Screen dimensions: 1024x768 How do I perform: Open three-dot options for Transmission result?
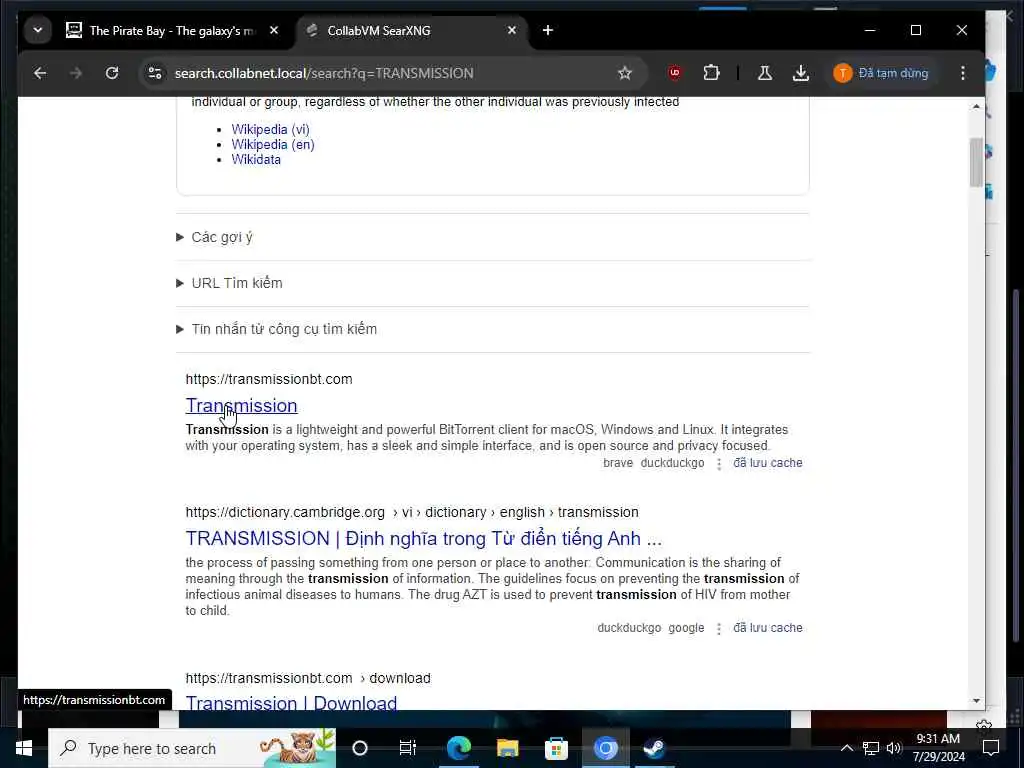718,464
